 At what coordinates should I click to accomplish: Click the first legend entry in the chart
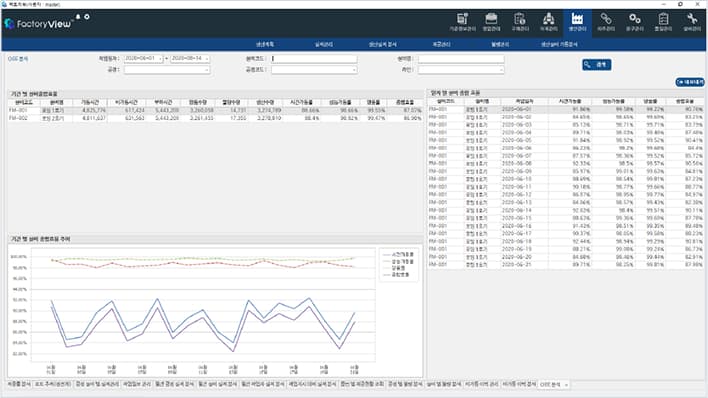click(398, 255)
